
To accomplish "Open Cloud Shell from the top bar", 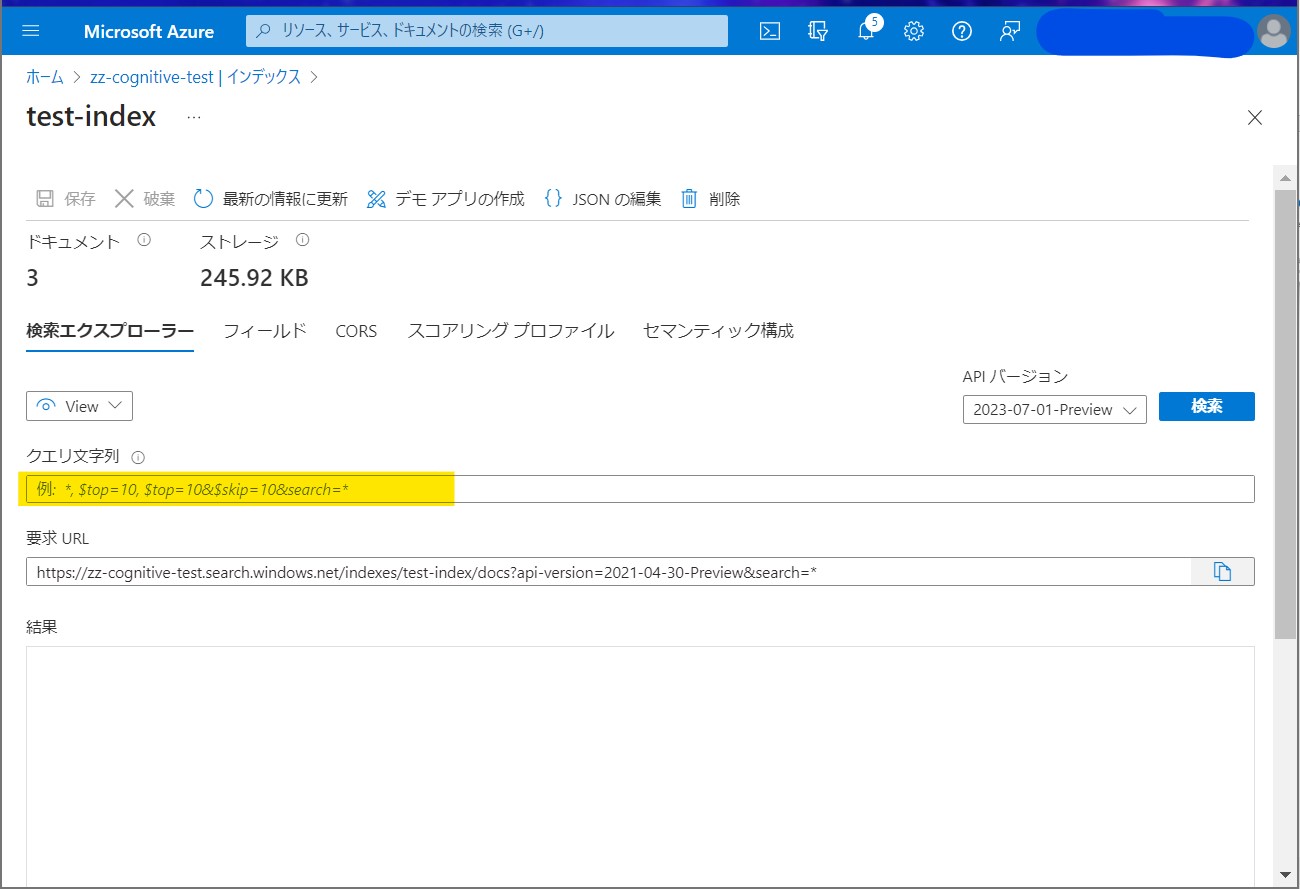I will tap(769, 31).
